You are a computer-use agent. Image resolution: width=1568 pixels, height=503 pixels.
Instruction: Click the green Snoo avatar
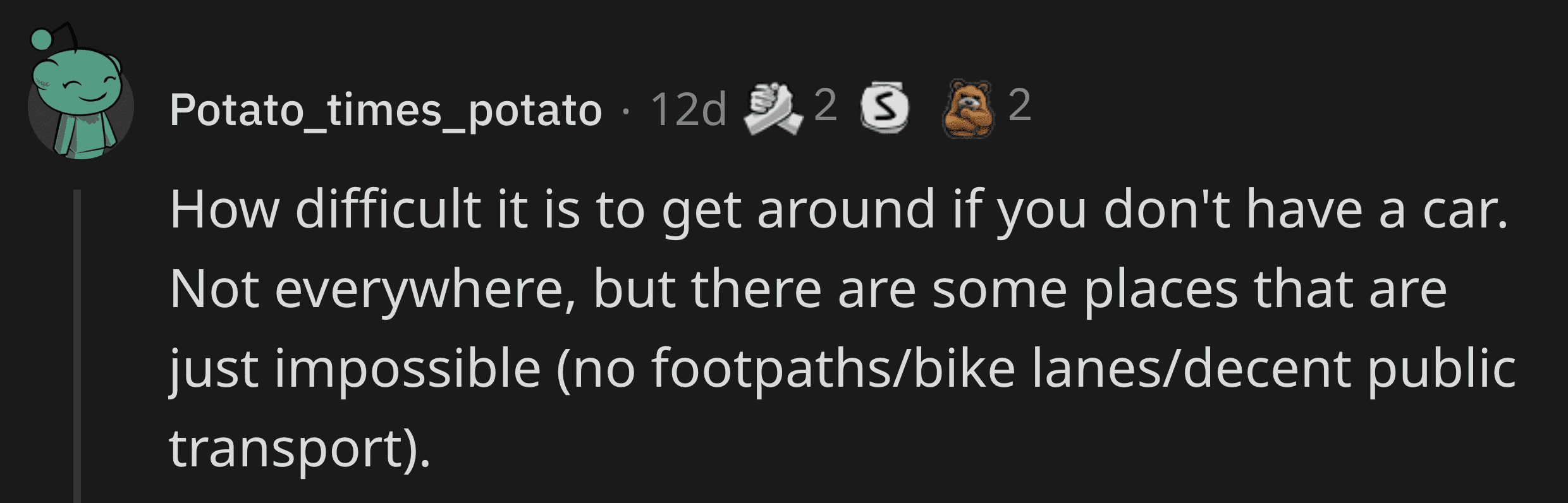pyautogui.click(x=80, y=101)
